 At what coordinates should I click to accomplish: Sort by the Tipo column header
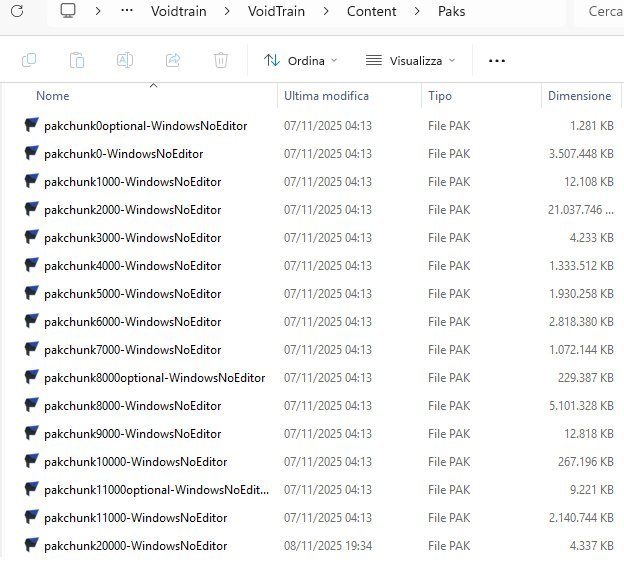[x=440, y=96]
